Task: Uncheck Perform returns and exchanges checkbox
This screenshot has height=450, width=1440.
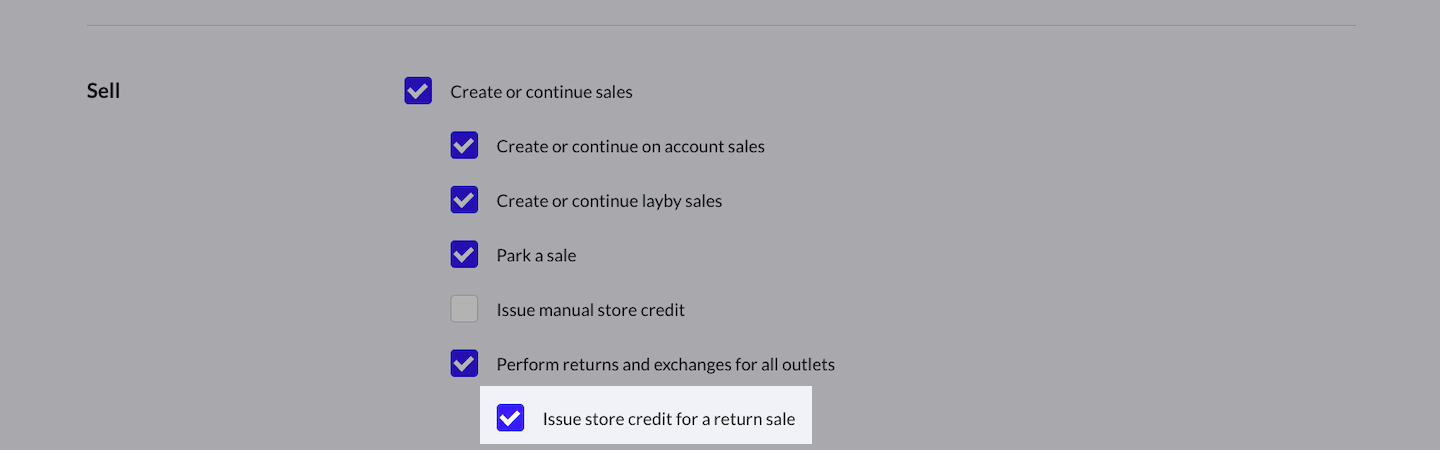Action: pyautogui.click(x=464, y=364)
